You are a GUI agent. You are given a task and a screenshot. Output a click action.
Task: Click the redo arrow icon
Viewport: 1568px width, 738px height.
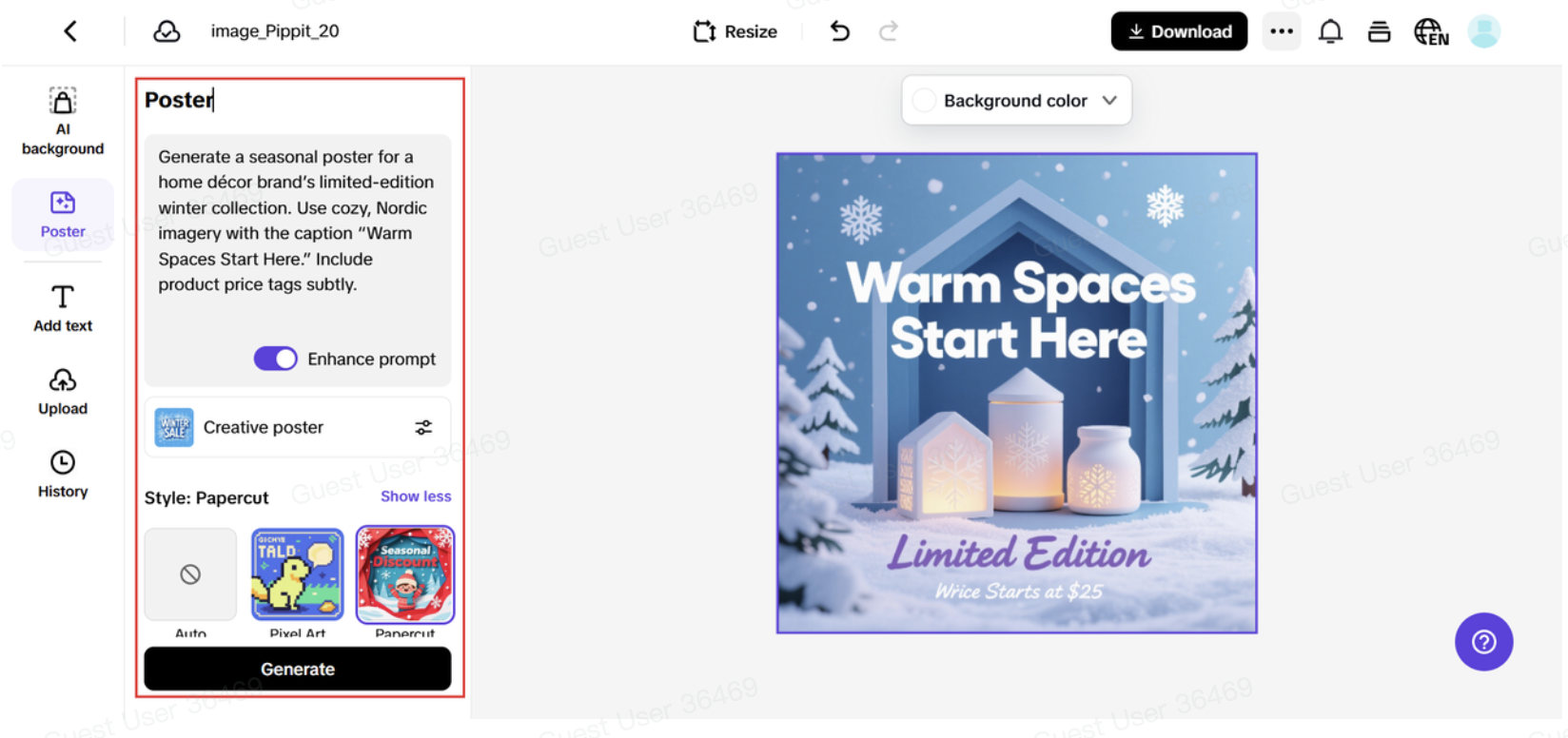click(888, 31)
